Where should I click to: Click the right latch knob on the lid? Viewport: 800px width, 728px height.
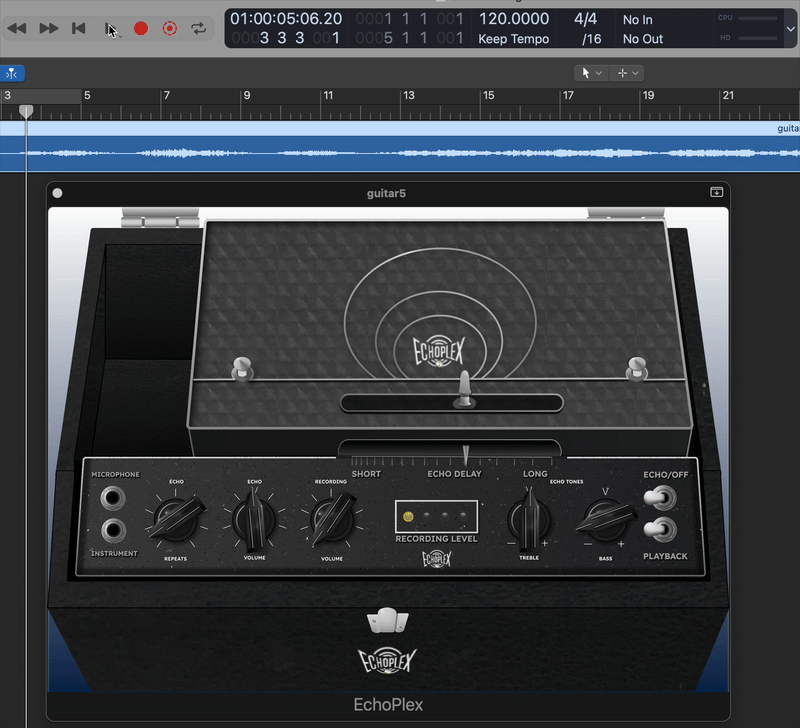(x=637, y=368)
